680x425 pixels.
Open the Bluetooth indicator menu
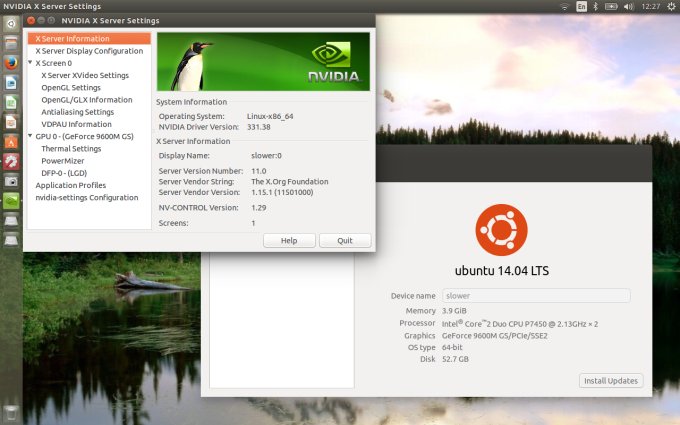[595, 7]
